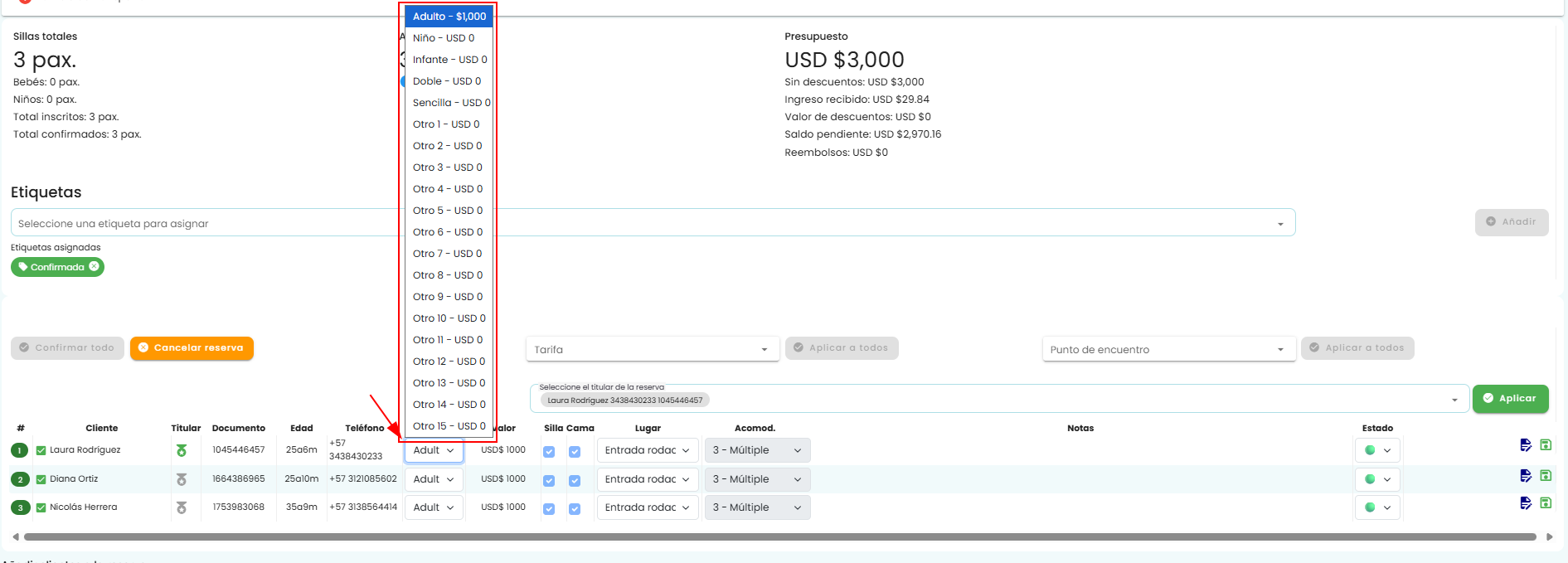Open the Tarifa dropdown
This screenshot has width=1568, height=563.
click(653, 349)
